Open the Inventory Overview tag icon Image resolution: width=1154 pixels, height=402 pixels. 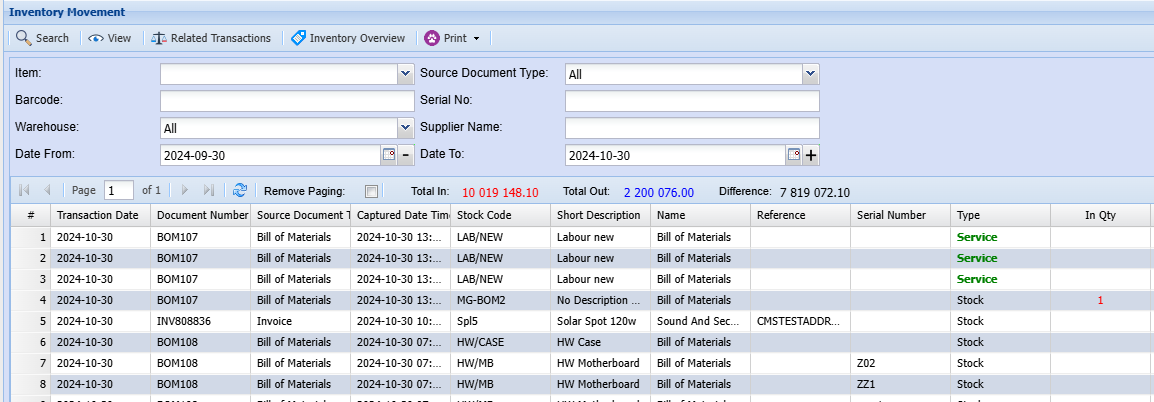(x=298, y=38)
